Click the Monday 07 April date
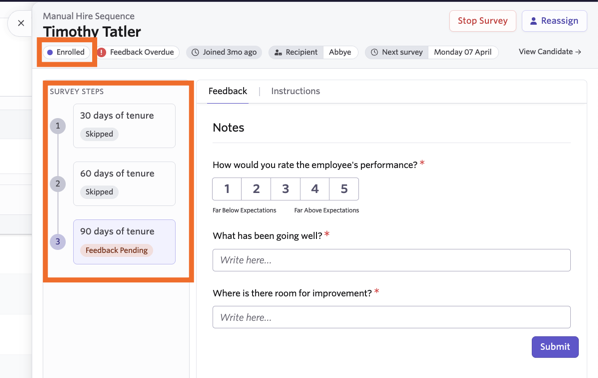This screenshot has height=378, width=598. click(x=463, y=52)
